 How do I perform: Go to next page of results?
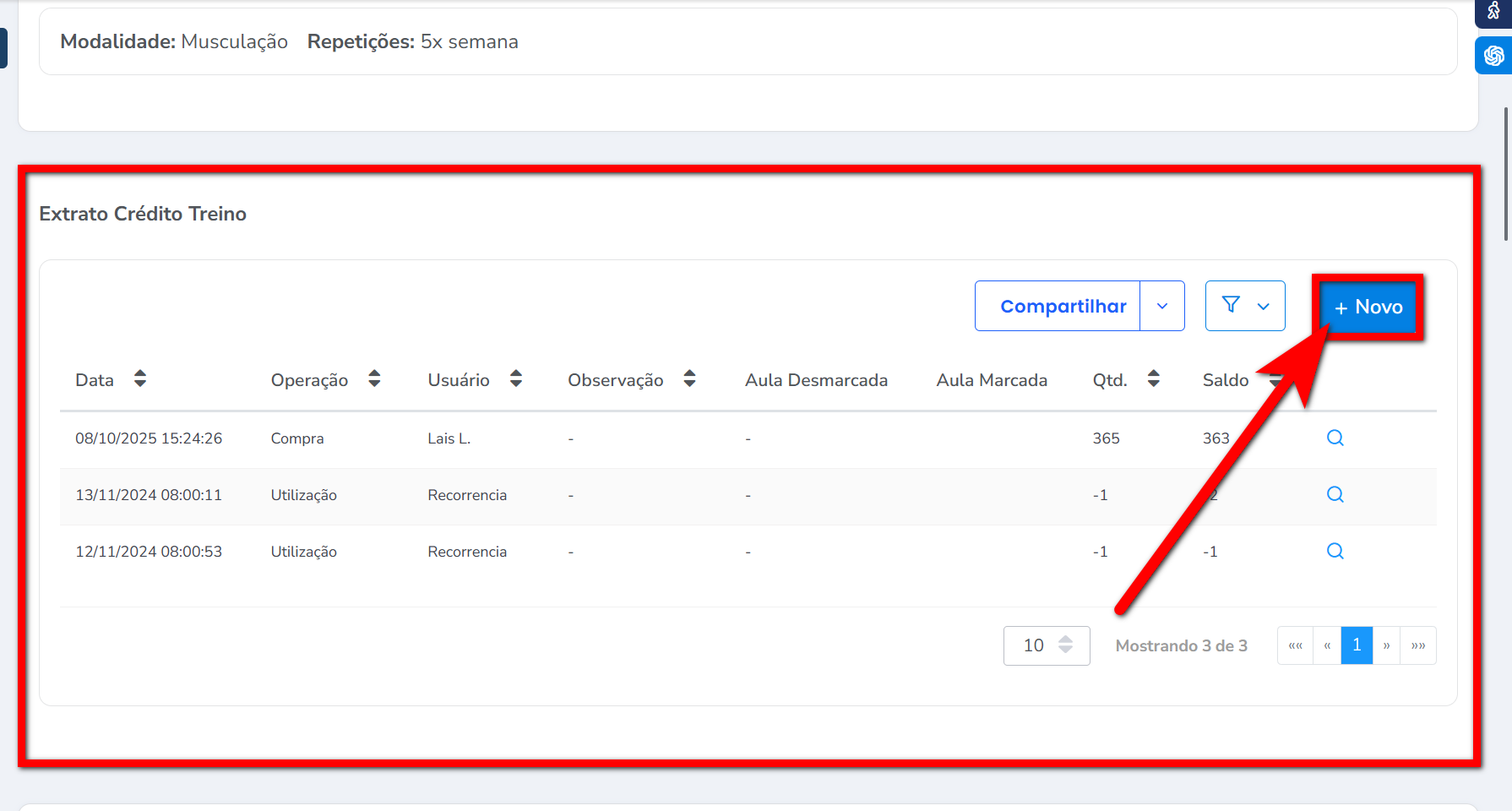click(x=1386, y=645)
